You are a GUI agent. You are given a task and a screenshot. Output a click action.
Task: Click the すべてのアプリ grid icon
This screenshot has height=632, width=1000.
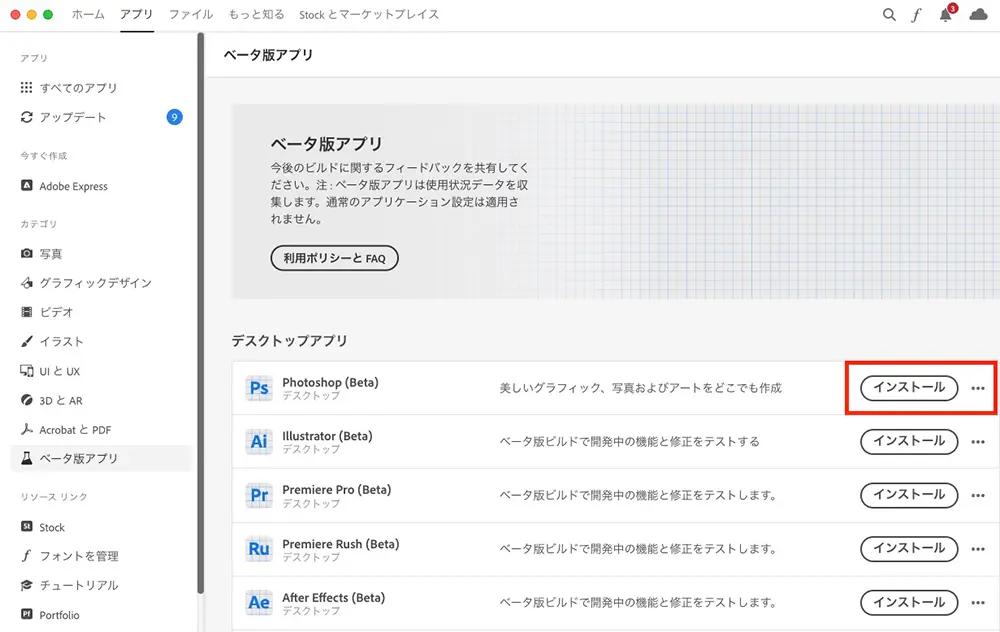pos(26,87)
